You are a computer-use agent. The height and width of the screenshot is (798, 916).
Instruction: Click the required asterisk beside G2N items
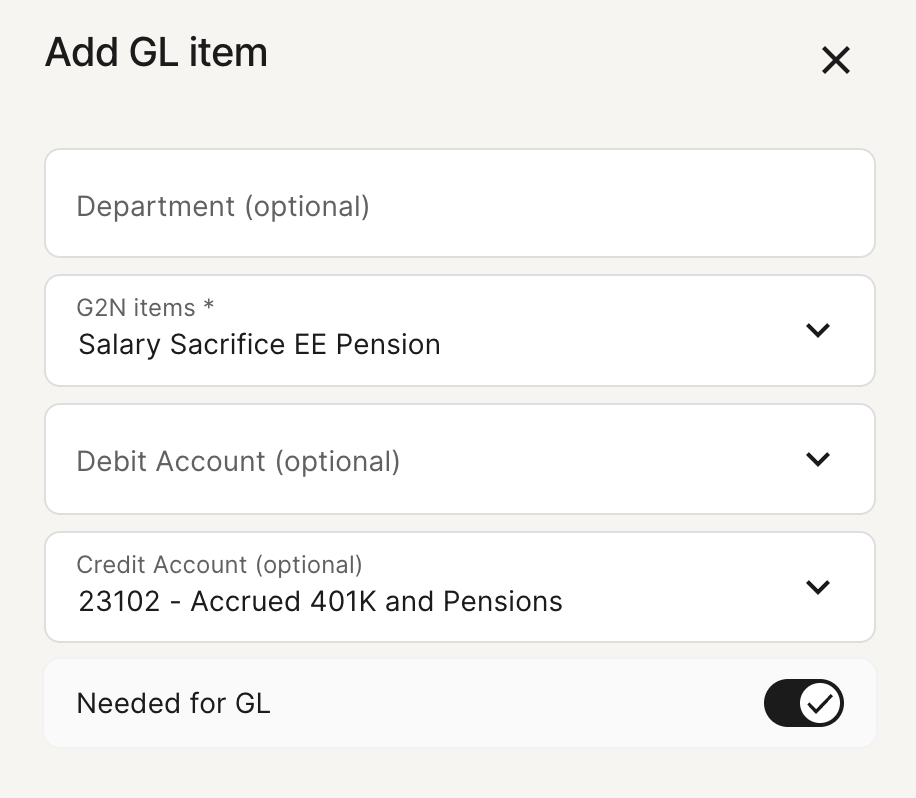click(x=209, y=304)
